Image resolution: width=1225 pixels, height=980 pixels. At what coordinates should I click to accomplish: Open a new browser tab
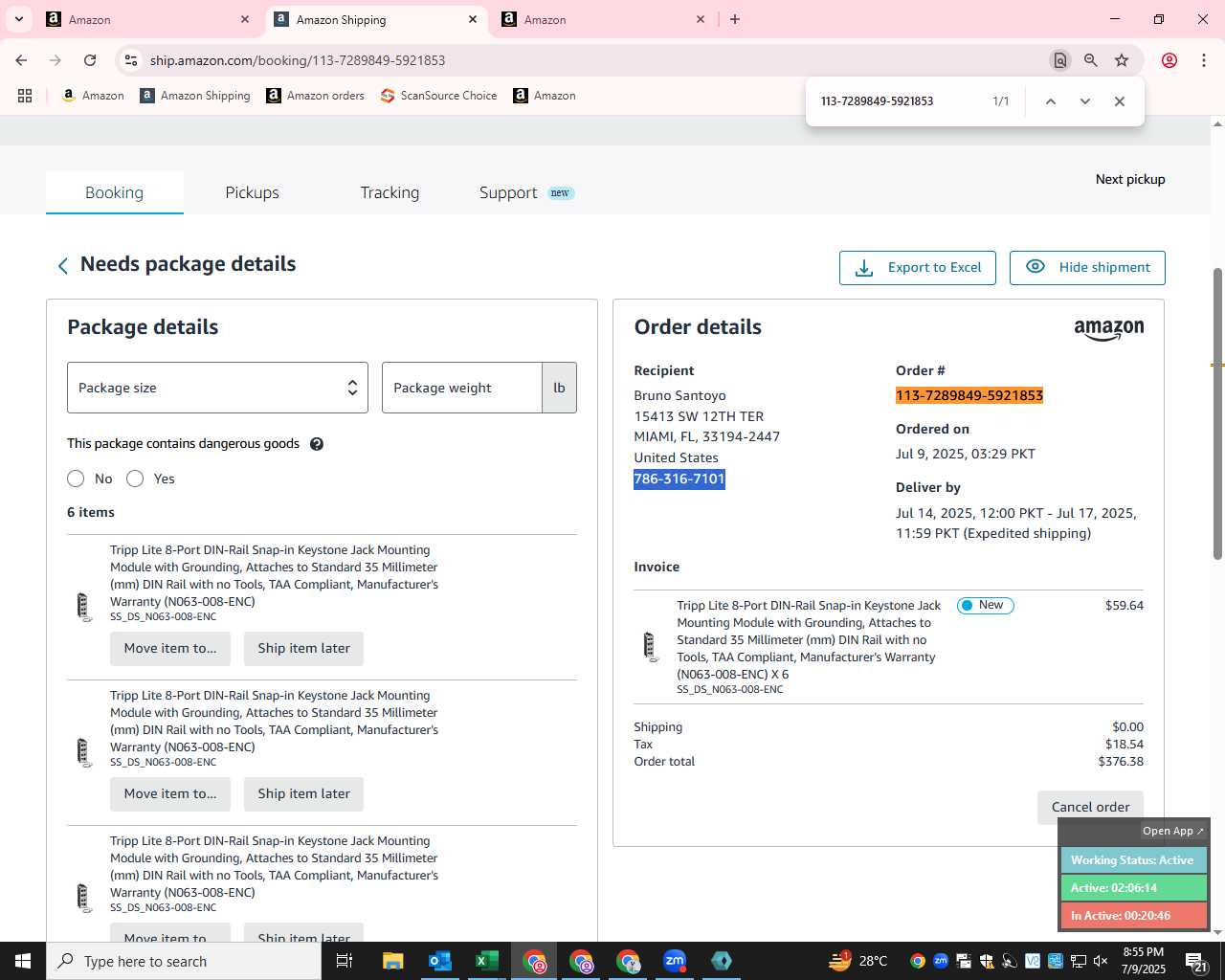[735, 19]
